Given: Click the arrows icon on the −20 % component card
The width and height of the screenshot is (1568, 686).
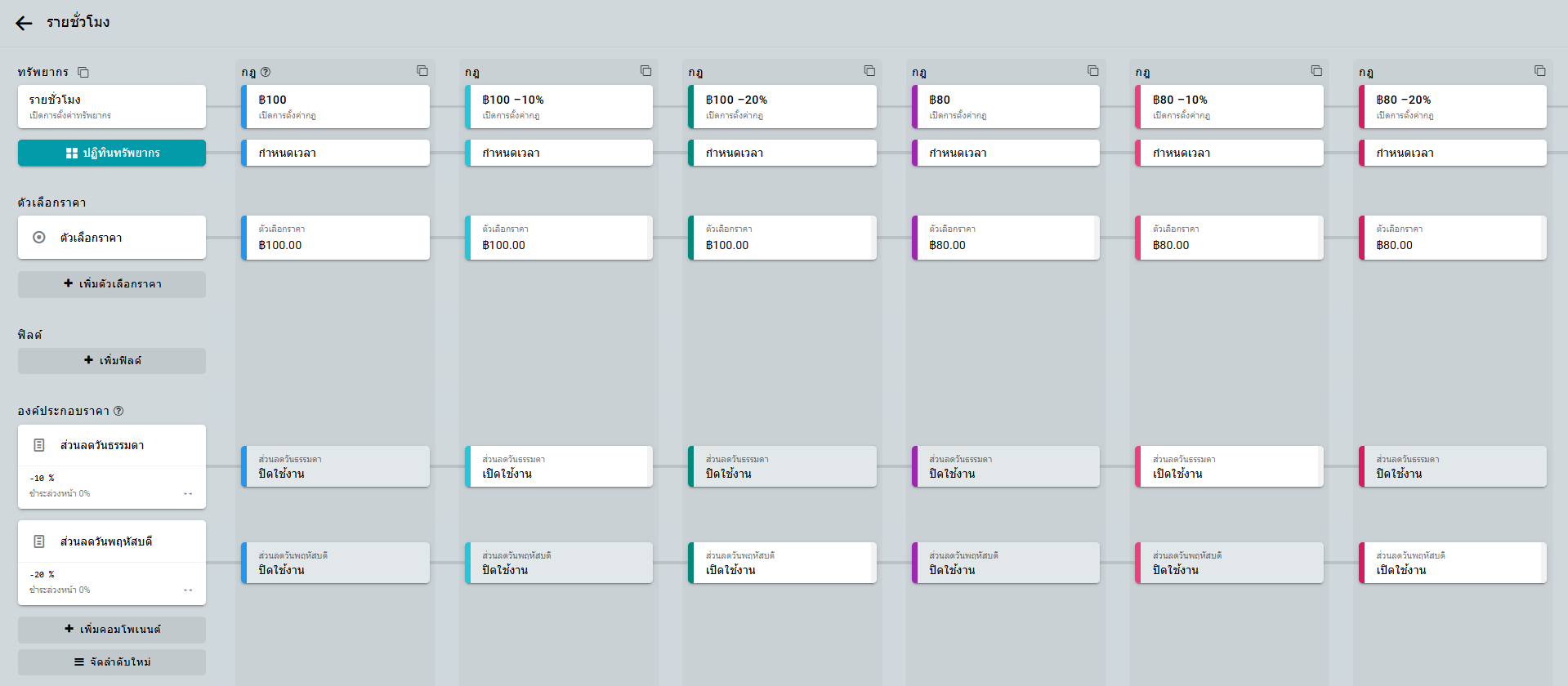Looking at the screenshot, I should 188,590.
